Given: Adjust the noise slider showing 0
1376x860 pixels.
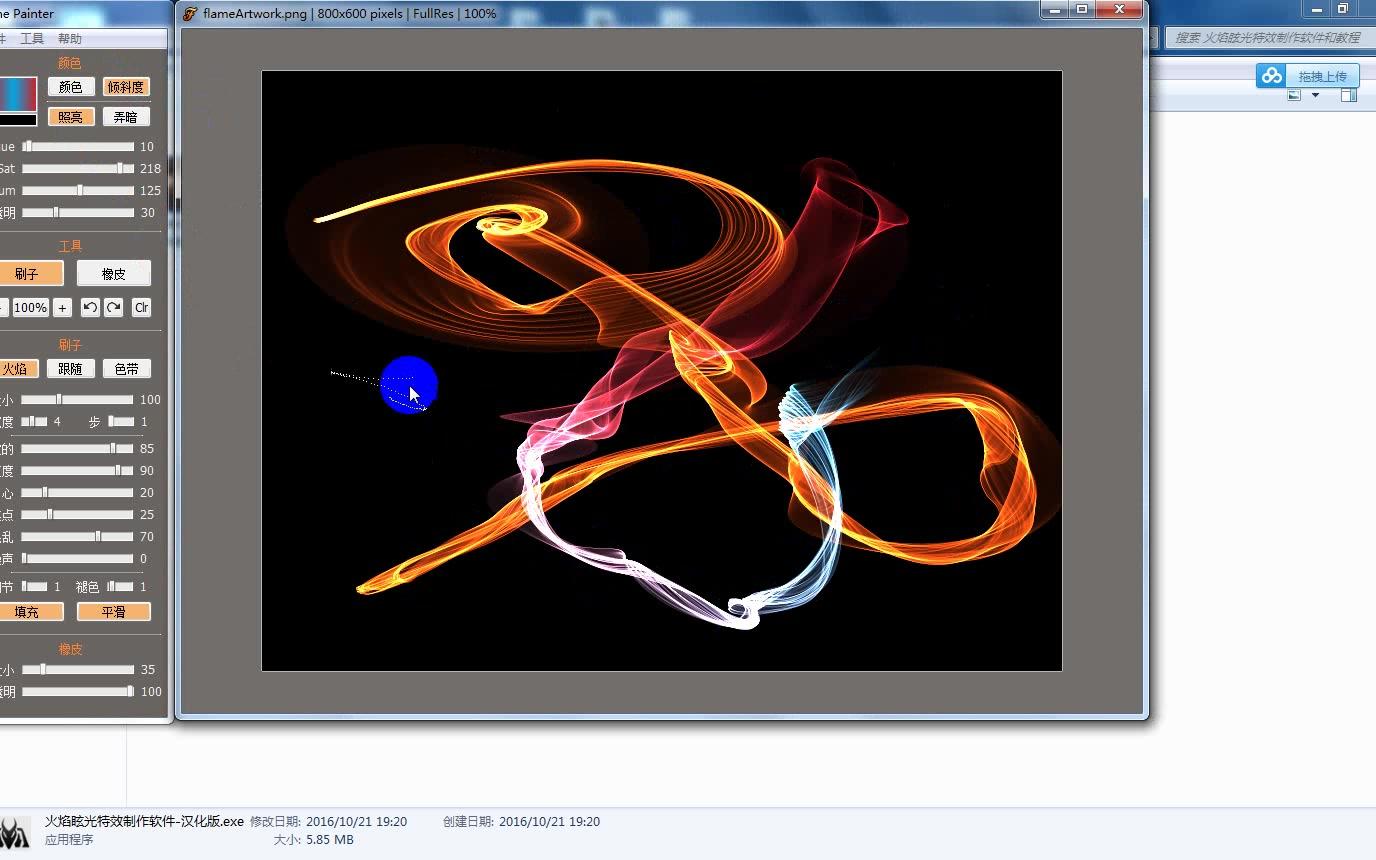Looking at the screenshot, I should tap(78, 559).
